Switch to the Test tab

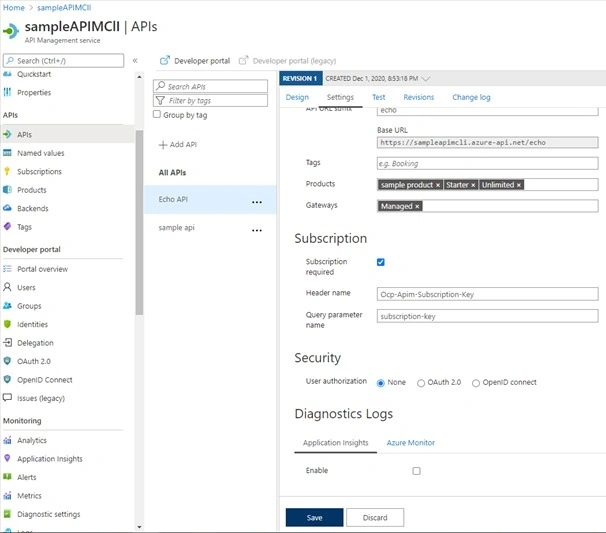[x=379, y=97]
